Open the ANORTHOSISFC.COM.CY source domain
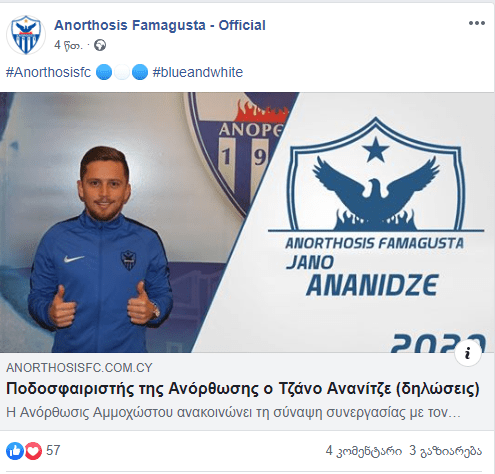Viewport: 495px width, 474px height. (x=79, y=368)
